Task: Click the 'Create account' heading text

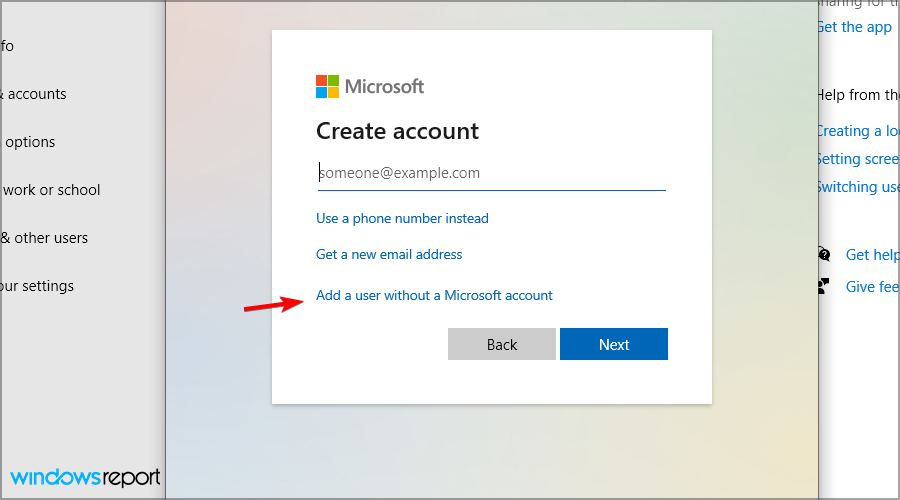Action: (x=397, y=131)
